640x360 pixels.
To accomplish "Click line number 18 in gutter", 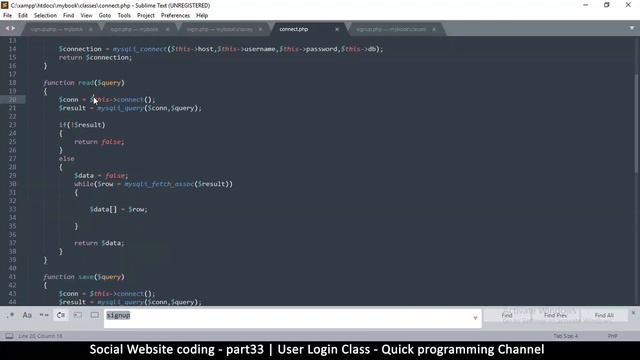I will [x=12, y=82].
